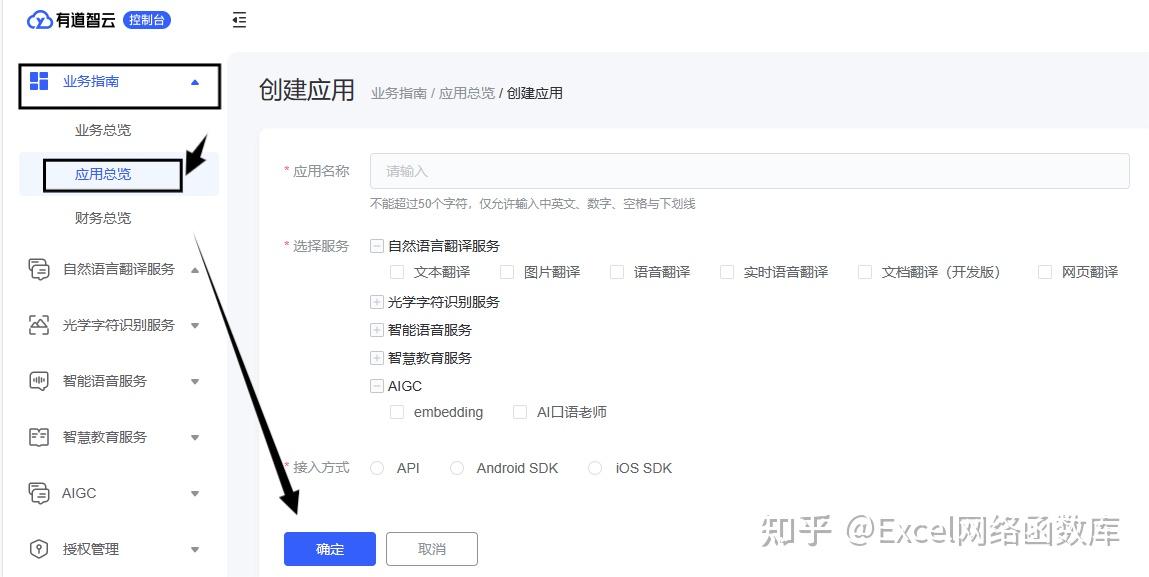
Task: Collapse 业务指南 menu via its arrow
Action: (195, 82)
